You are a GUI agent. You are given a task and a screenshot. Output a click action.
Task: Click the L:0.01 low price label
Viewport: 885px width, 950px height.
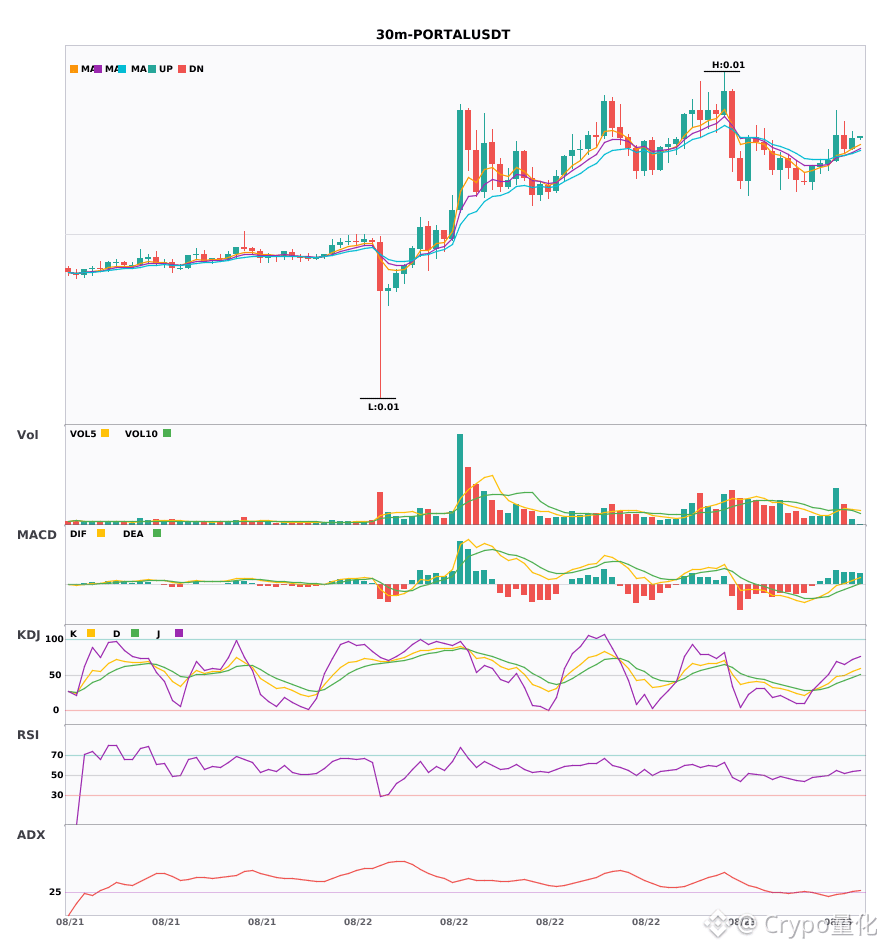383,407
